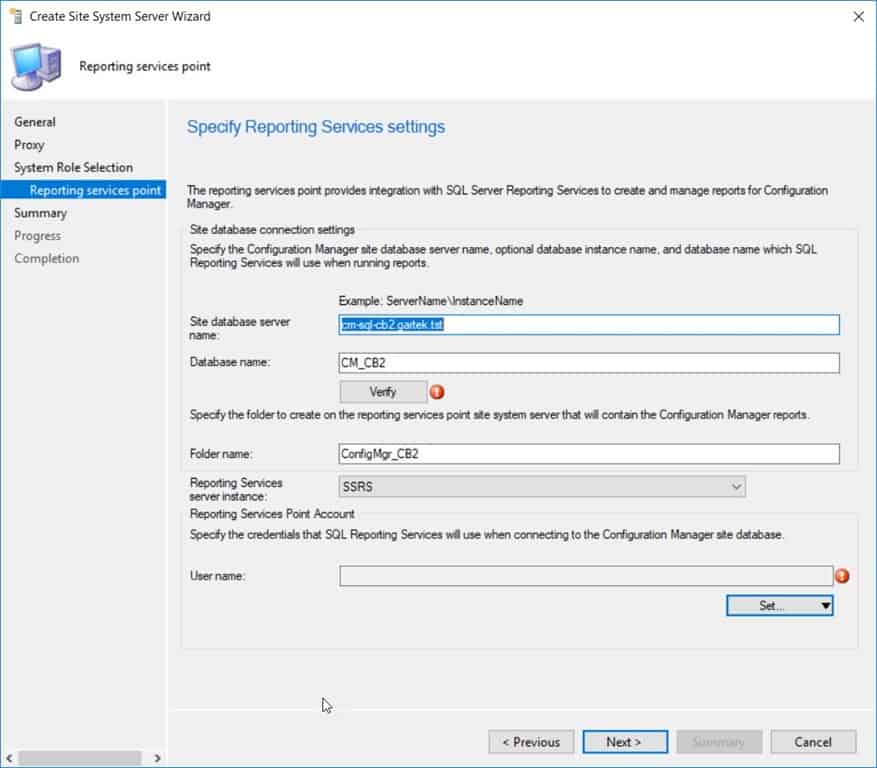Click the error icon next to User name
This screenshot has height=768, width=877.
[842, 576]
